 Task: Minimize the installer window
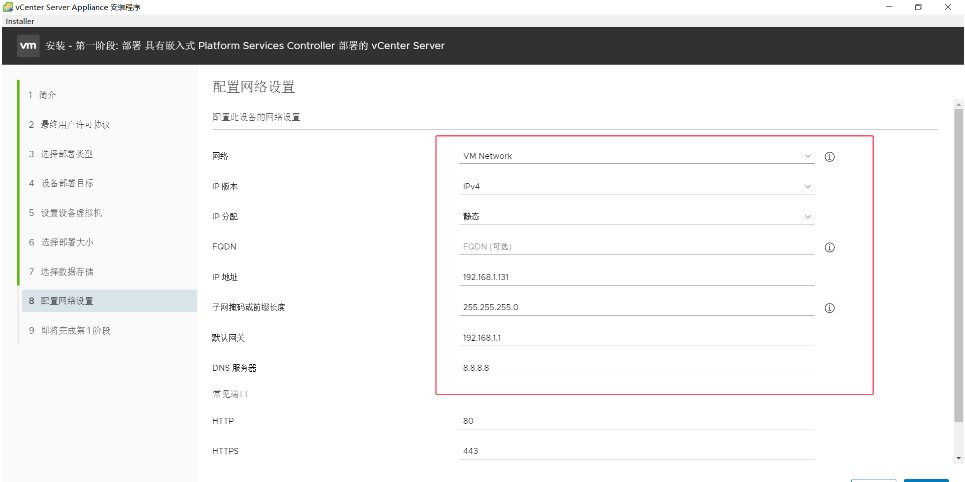point(889,7)
